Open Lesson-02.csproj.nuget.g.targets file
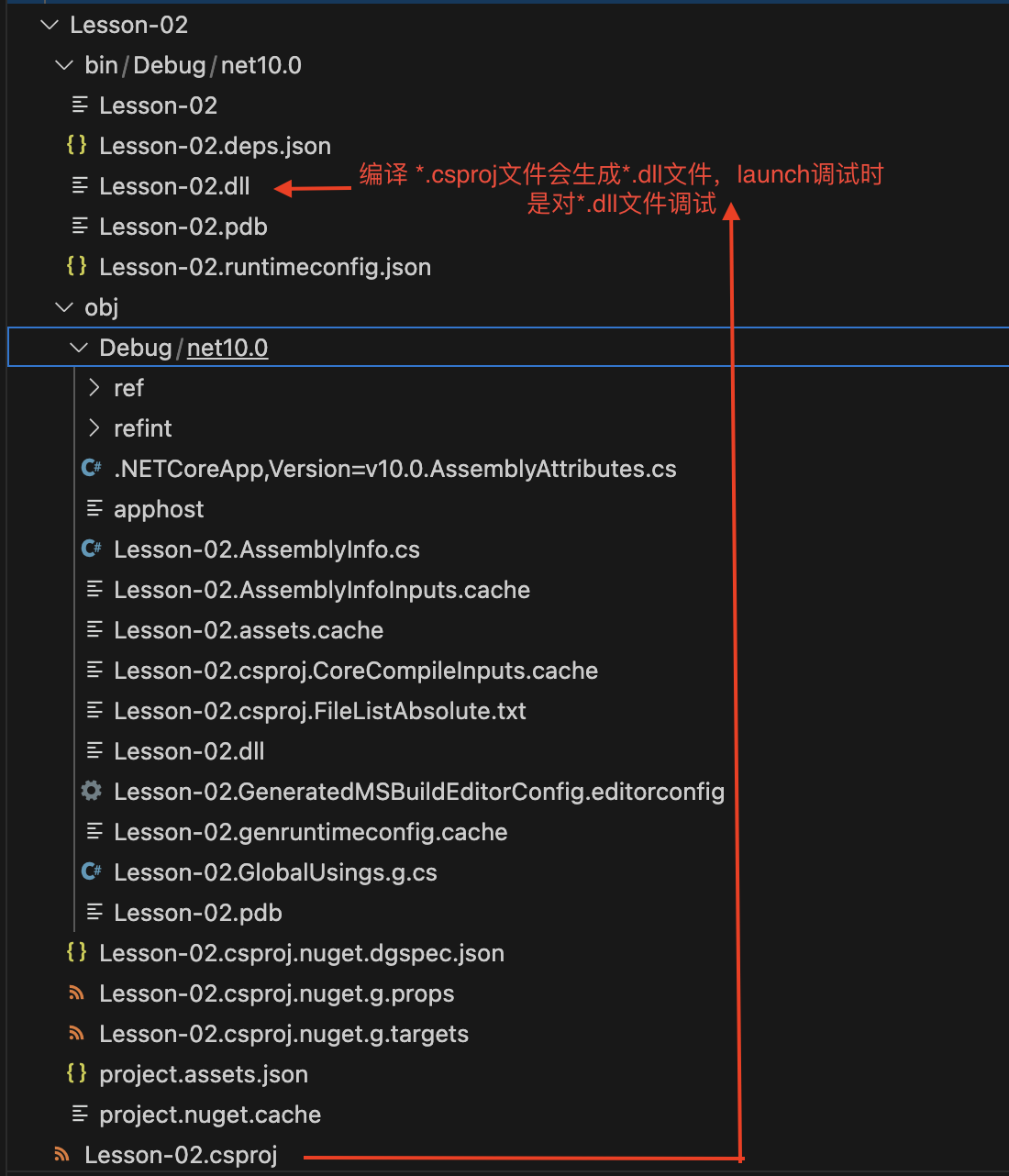Image resolution: width=1009 pixels, height=1176 pixels. click(283, 1034)
